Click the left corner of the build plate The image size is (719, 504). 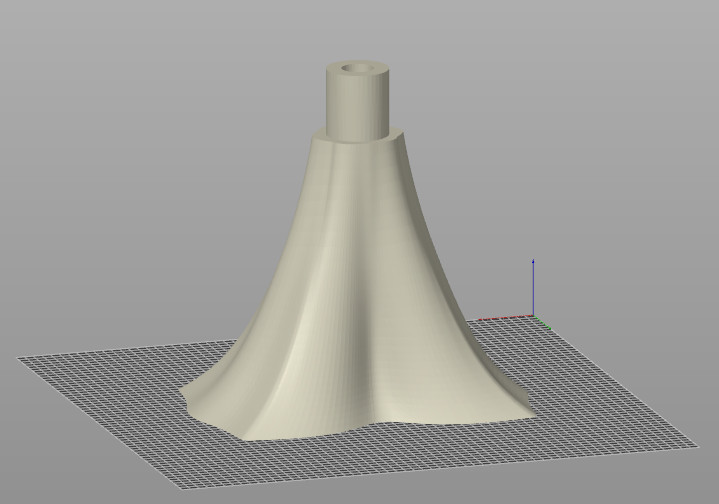click(20, 358)
